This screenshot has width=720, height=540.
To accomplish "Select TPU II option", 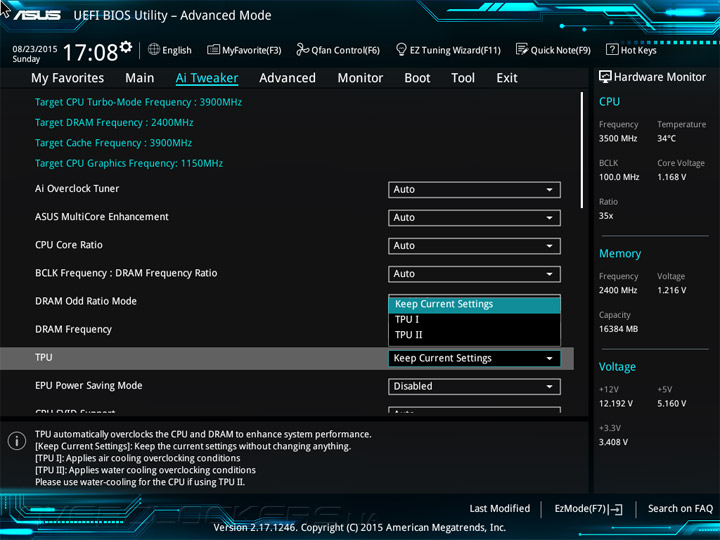I will coord(474,335).
